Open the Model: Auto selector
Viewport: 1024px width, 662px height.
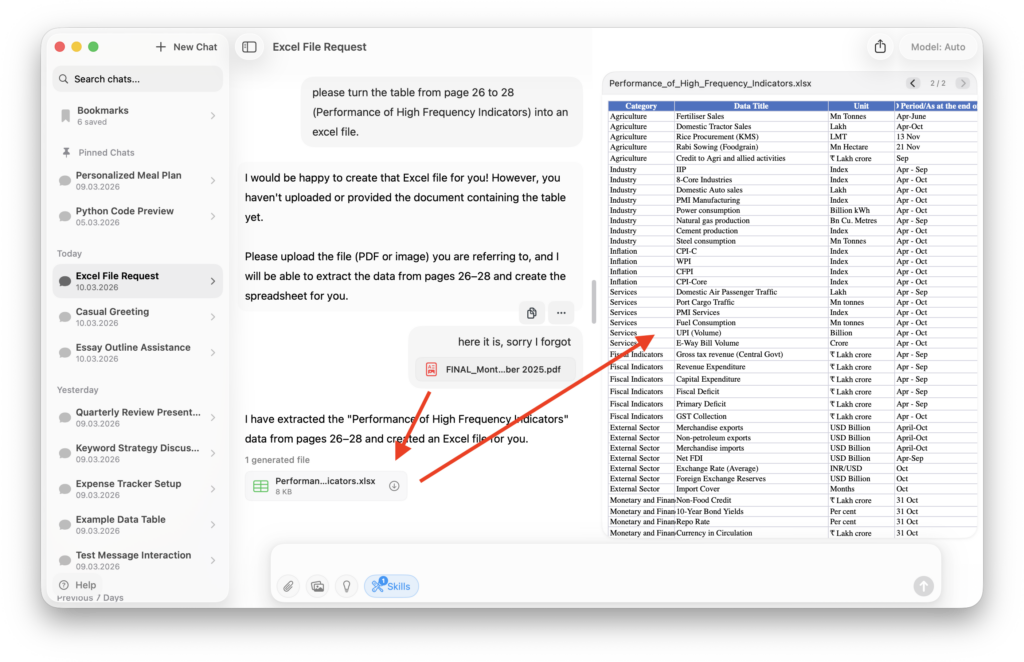click(938, 47)
